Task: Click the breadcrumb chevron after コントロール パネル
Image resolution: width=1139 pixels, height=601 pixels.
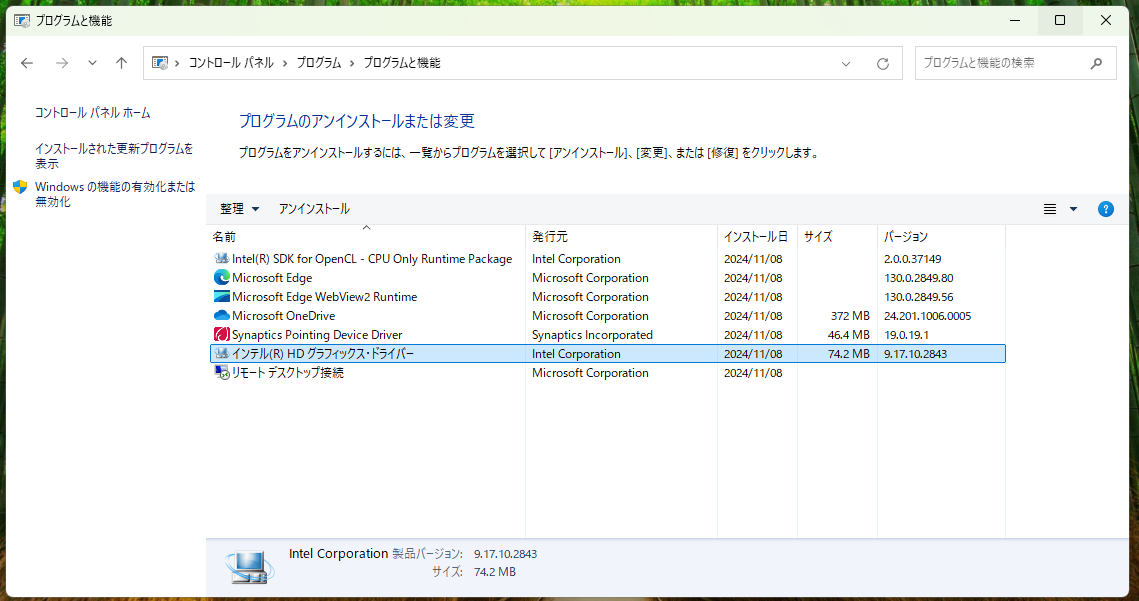Action: point(285,63)
